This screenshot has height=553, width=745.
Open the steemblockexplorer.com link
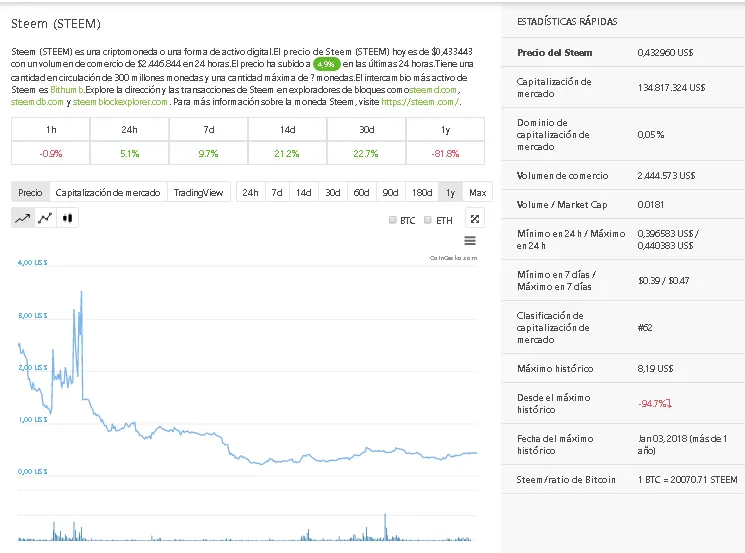point(120,102)
